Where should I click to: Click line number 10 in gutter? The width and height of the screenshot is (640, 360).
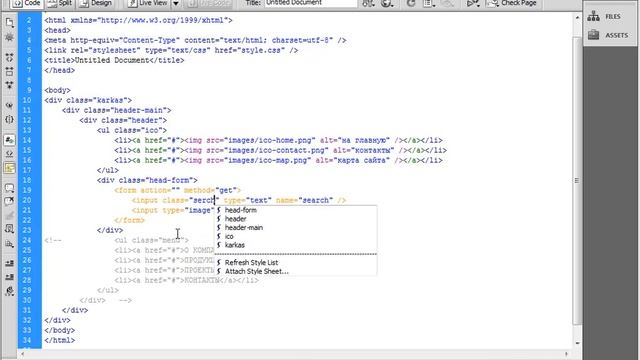tap(27, 100)
